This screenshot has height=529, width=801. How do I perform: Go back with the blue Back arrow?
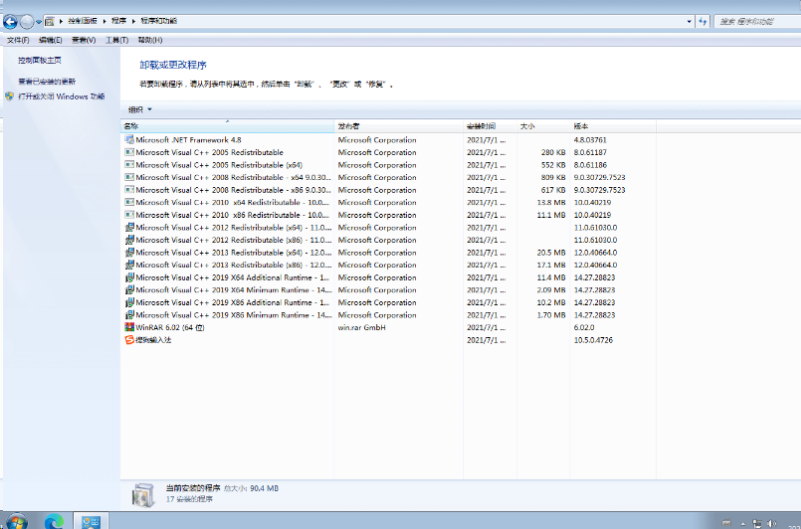(x=10, y=21)
